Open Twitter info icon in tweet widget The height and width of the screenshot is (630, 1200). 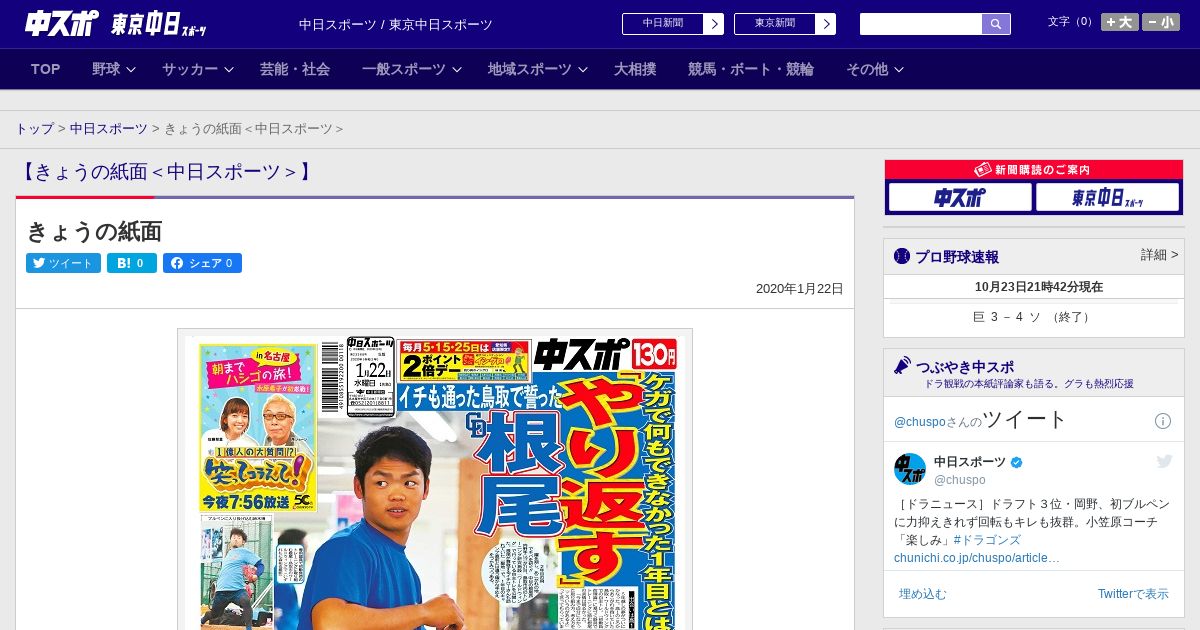1163,421
